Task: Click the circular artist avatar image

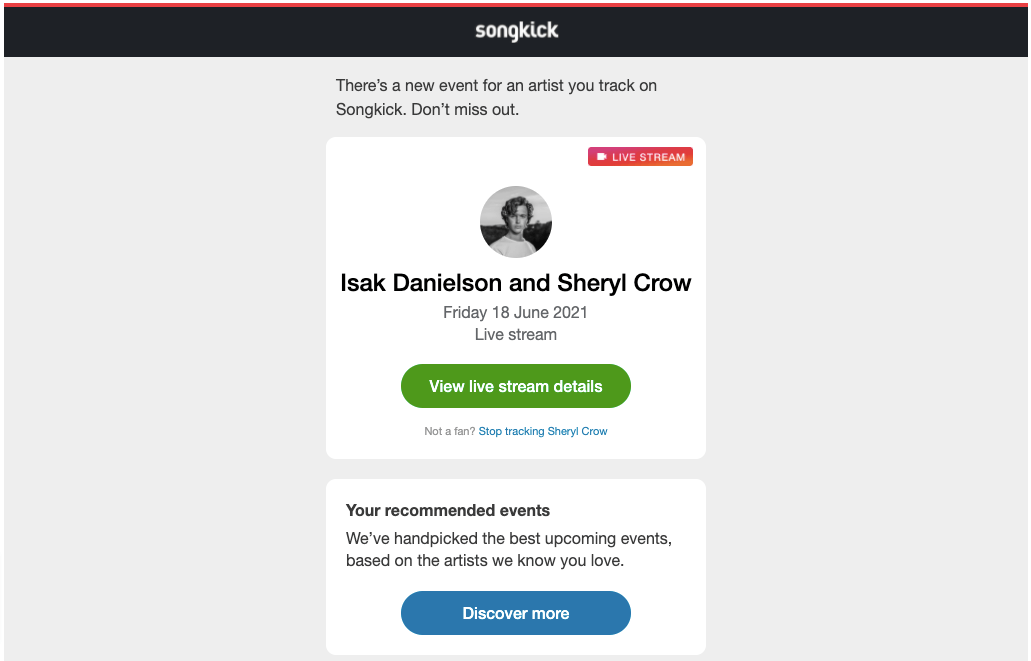Action: 515,221
